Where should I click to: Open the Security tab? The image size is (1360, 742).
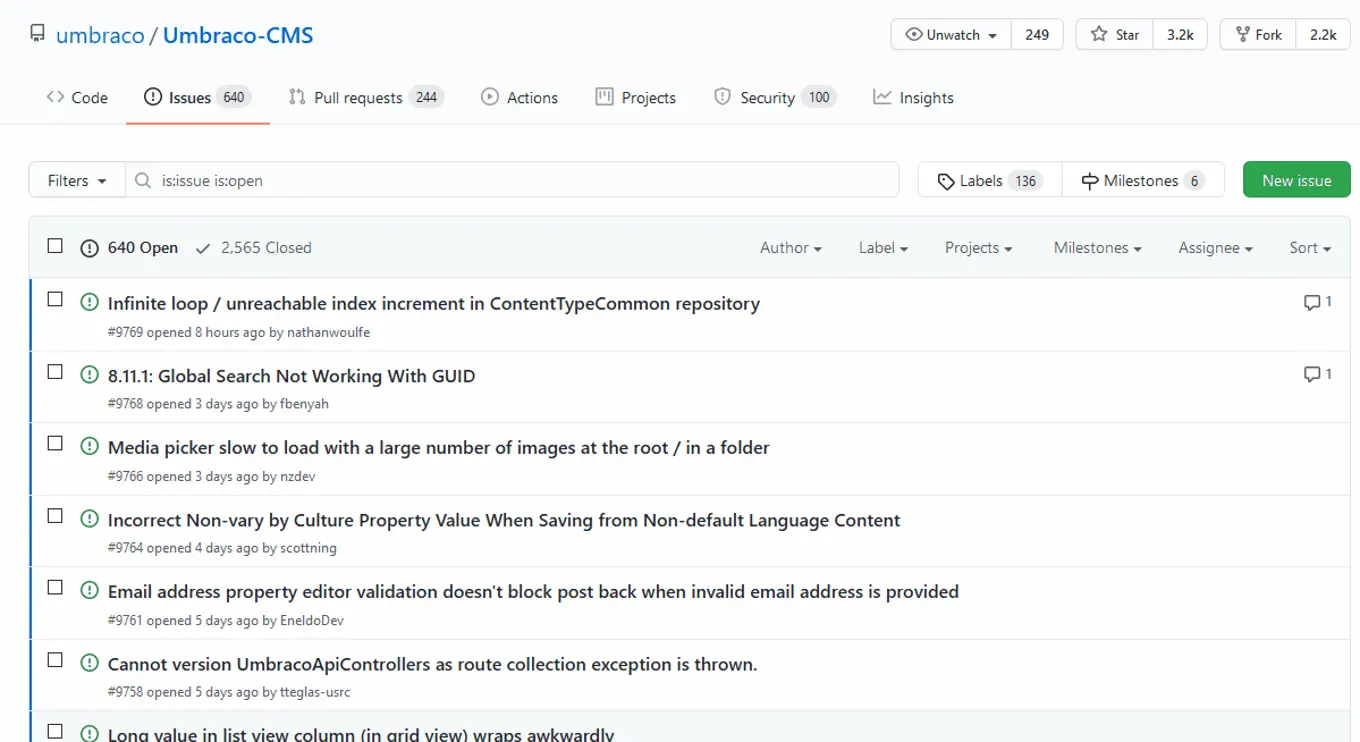point(774,97)
